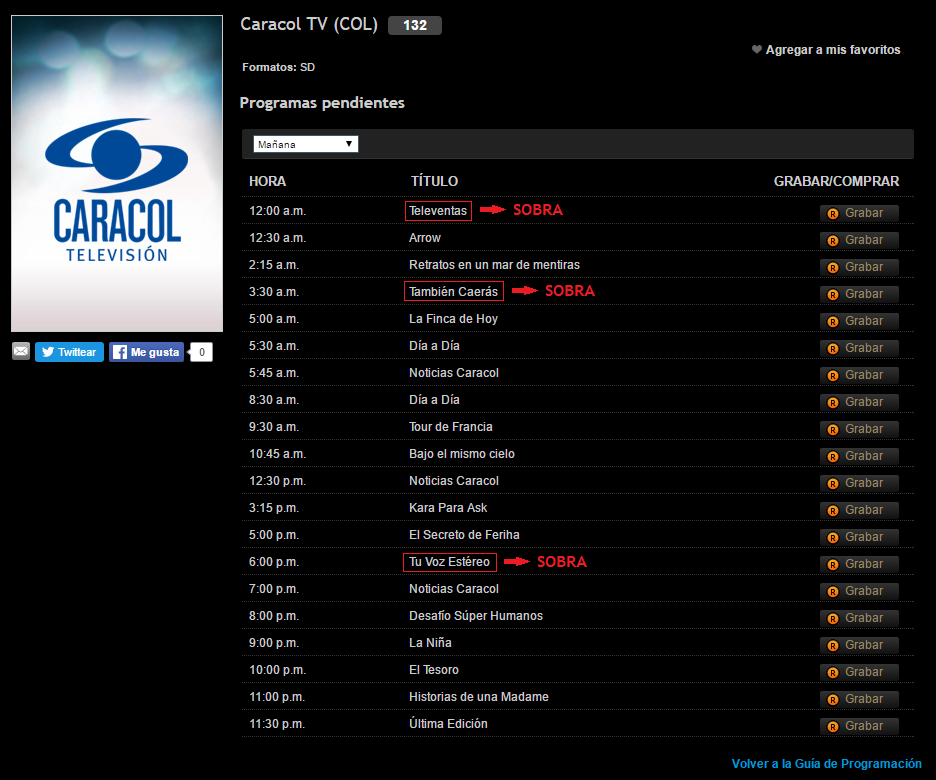Select Kara Para Ask title
This screenshot has height=780, width=936.
[x=448, y=508]
